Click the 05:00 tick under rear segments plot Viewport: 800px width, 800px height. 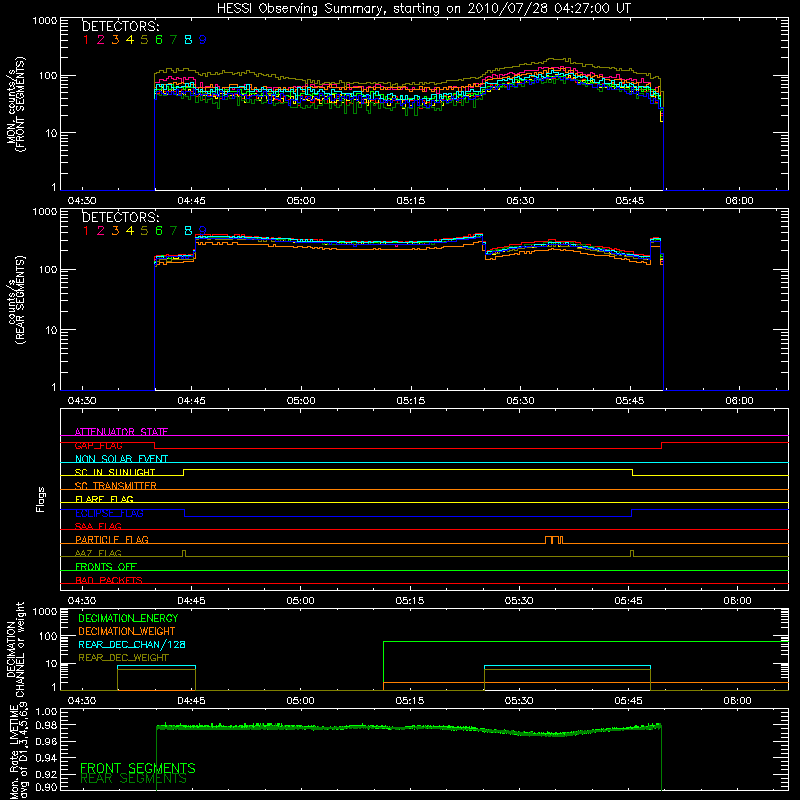pos(301,401)
